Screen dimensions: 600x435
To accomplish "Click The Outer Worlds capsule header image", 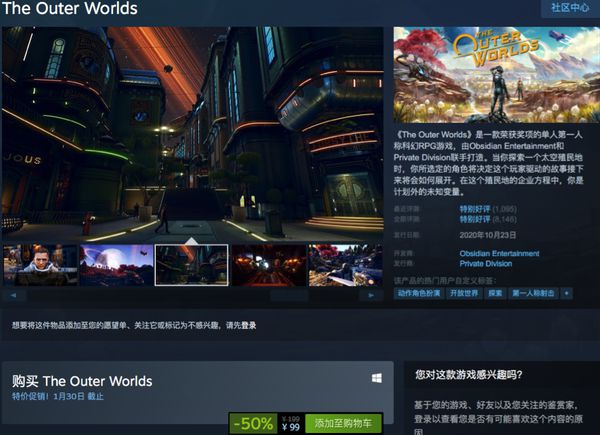I will pos(497,75).
